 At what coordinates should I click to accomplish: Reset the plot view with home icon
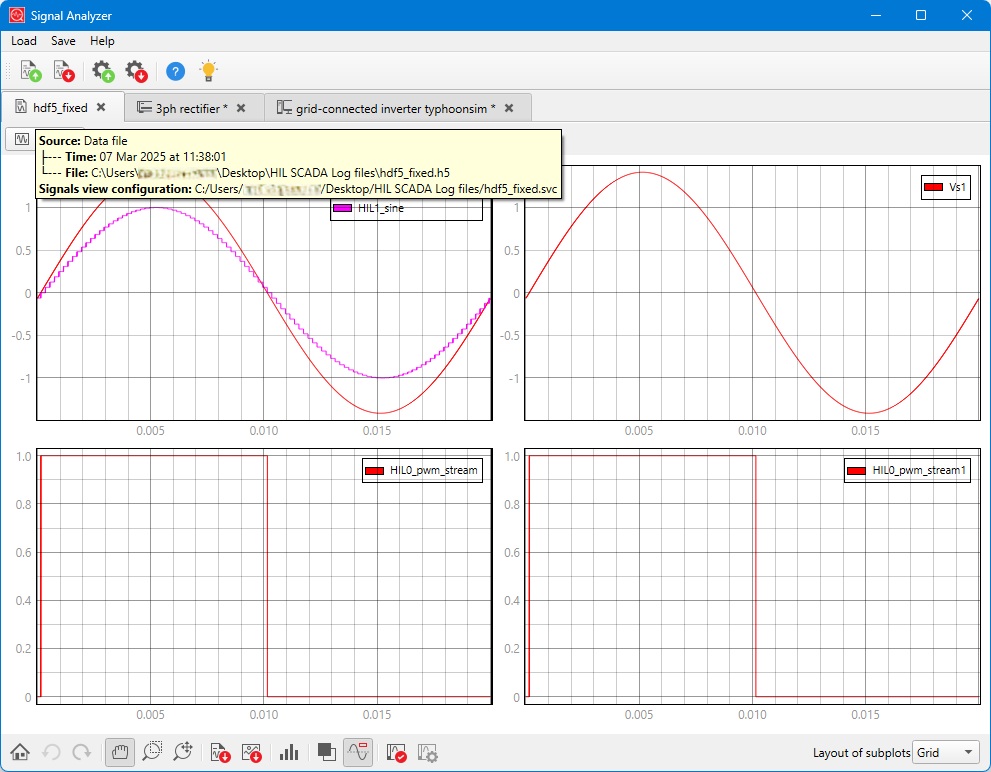pyautogui.click(x=20, y=752)
